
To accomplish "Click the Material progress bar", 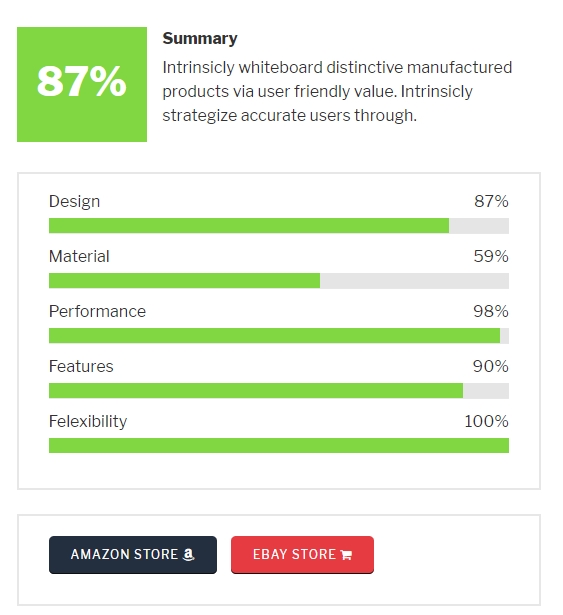I will click(x=279, y=281).
